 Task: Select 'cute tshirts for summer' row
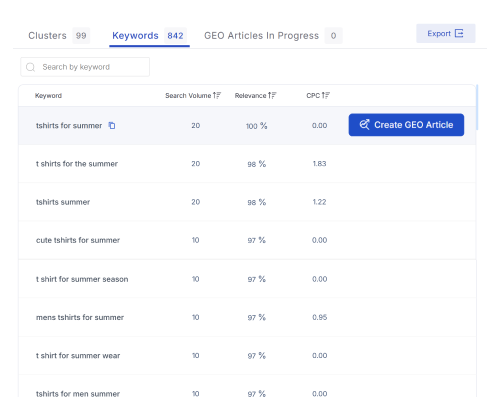point(247,240)
